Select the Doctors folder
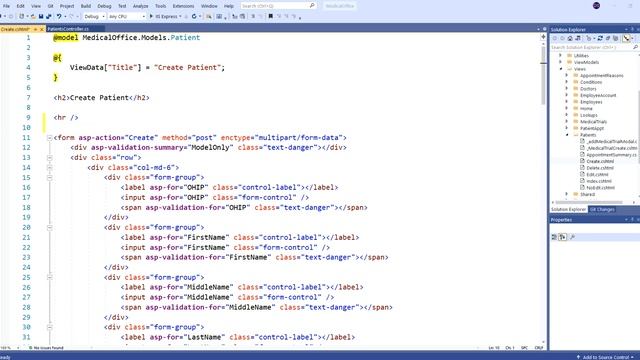The image size is (640, 360). (x=588, y=89)
